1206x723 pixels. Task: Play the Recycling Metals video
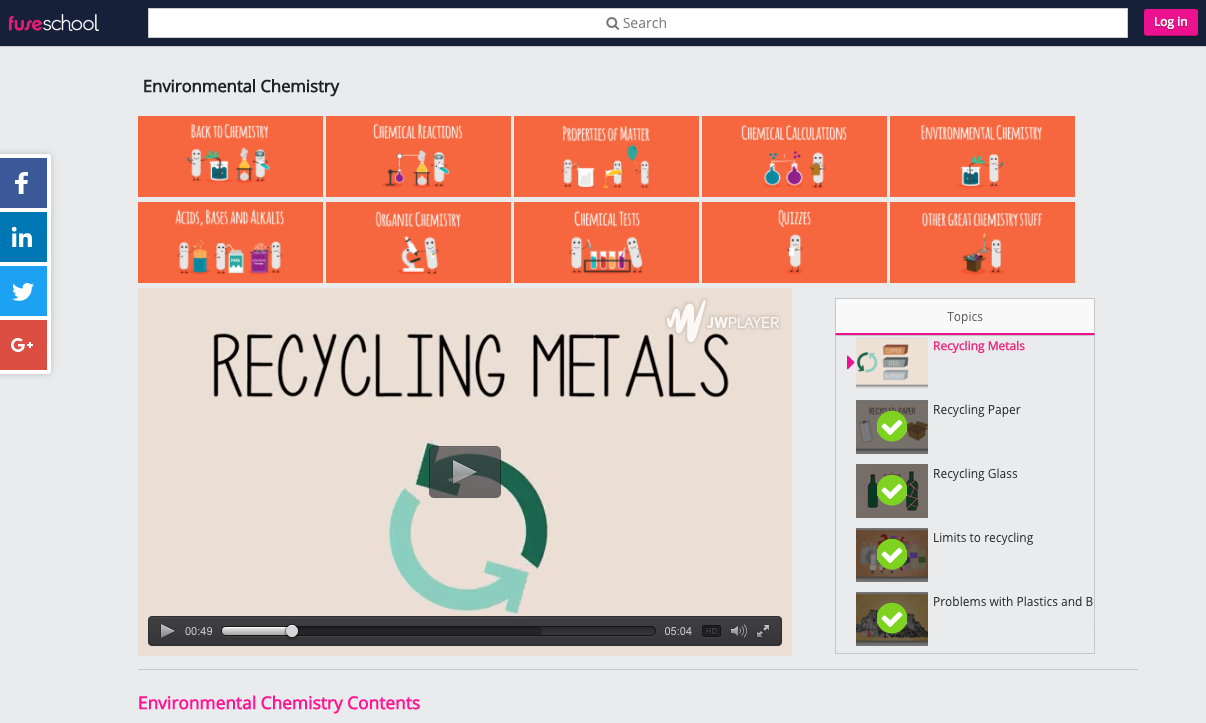coord(465,471)
